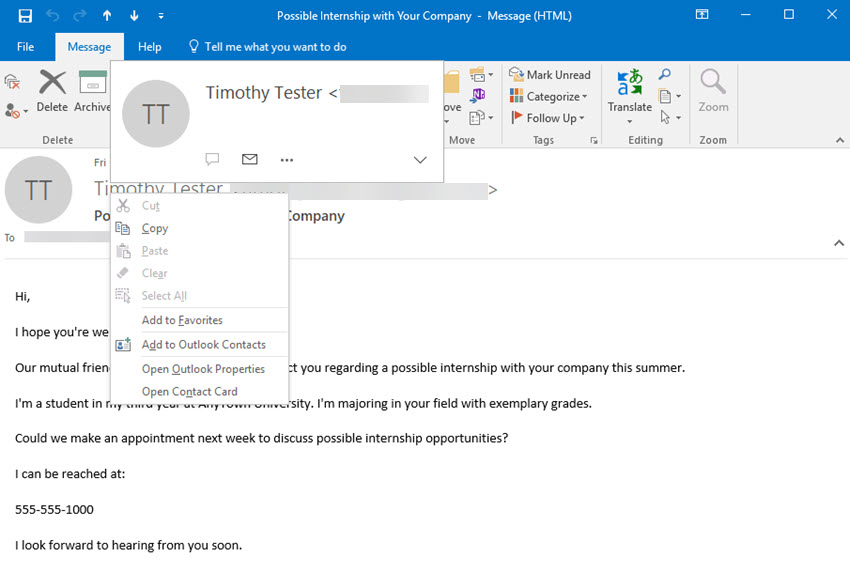Viewport: 850px width, 588px height.
Task: Select Add to Outlook Contacts
Action: 203,344
